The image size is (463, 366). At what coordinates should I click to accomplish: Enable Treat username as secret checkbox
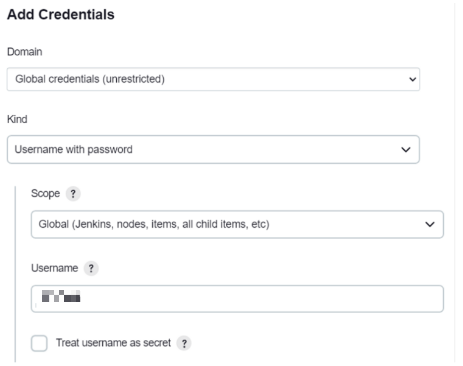point(39,343)
